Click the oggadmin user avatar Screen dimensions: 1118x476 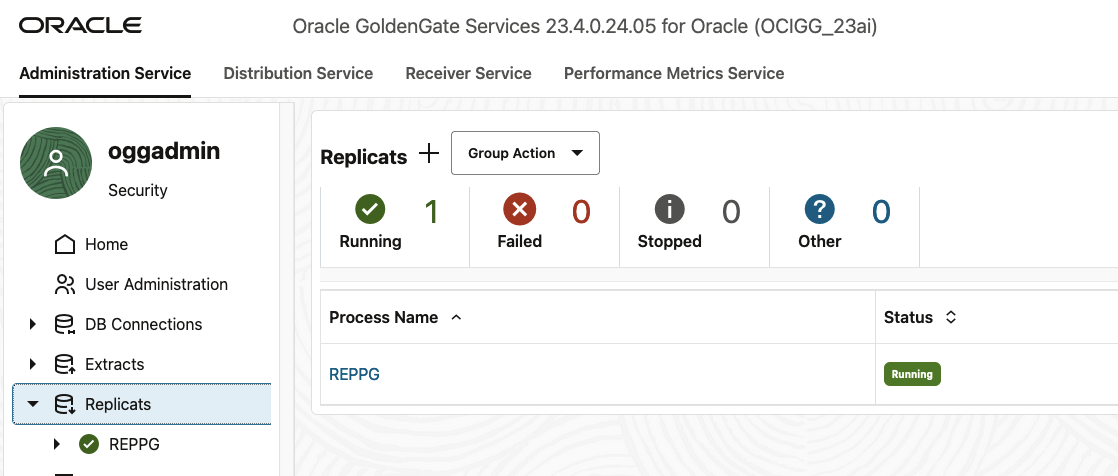coord(56,163)
